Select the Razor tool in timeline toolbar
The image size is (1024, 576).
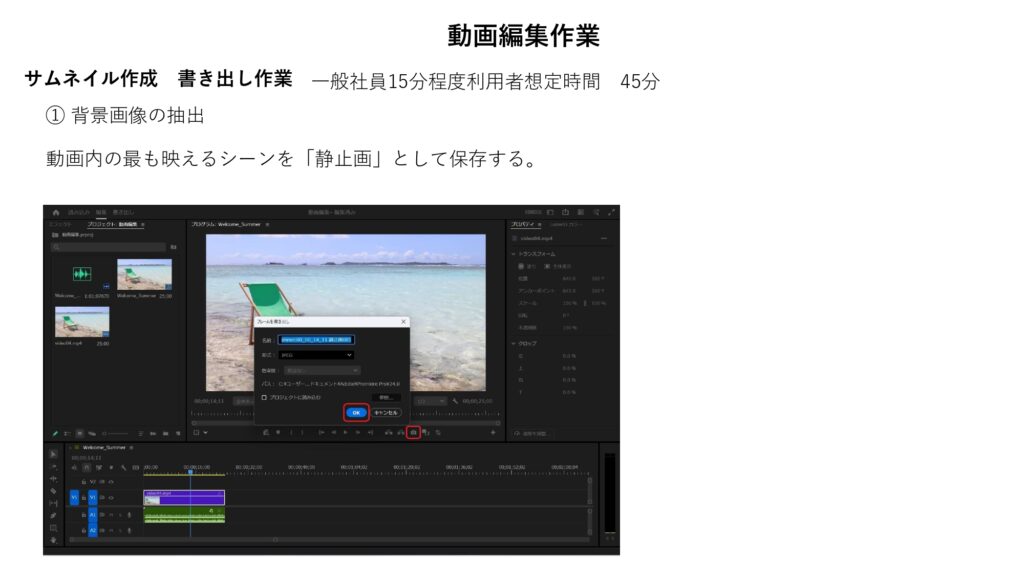coord(54,491)
